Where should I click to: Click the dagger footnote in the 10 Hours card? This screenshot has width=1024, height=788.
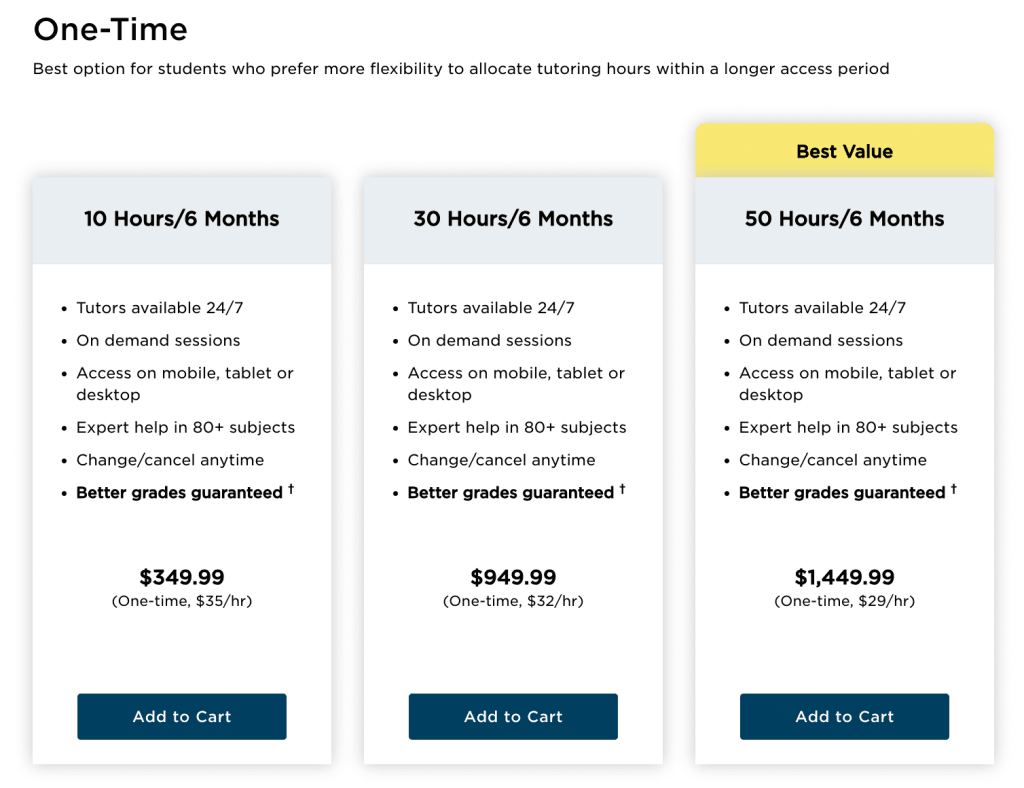[x=290, y=488]
